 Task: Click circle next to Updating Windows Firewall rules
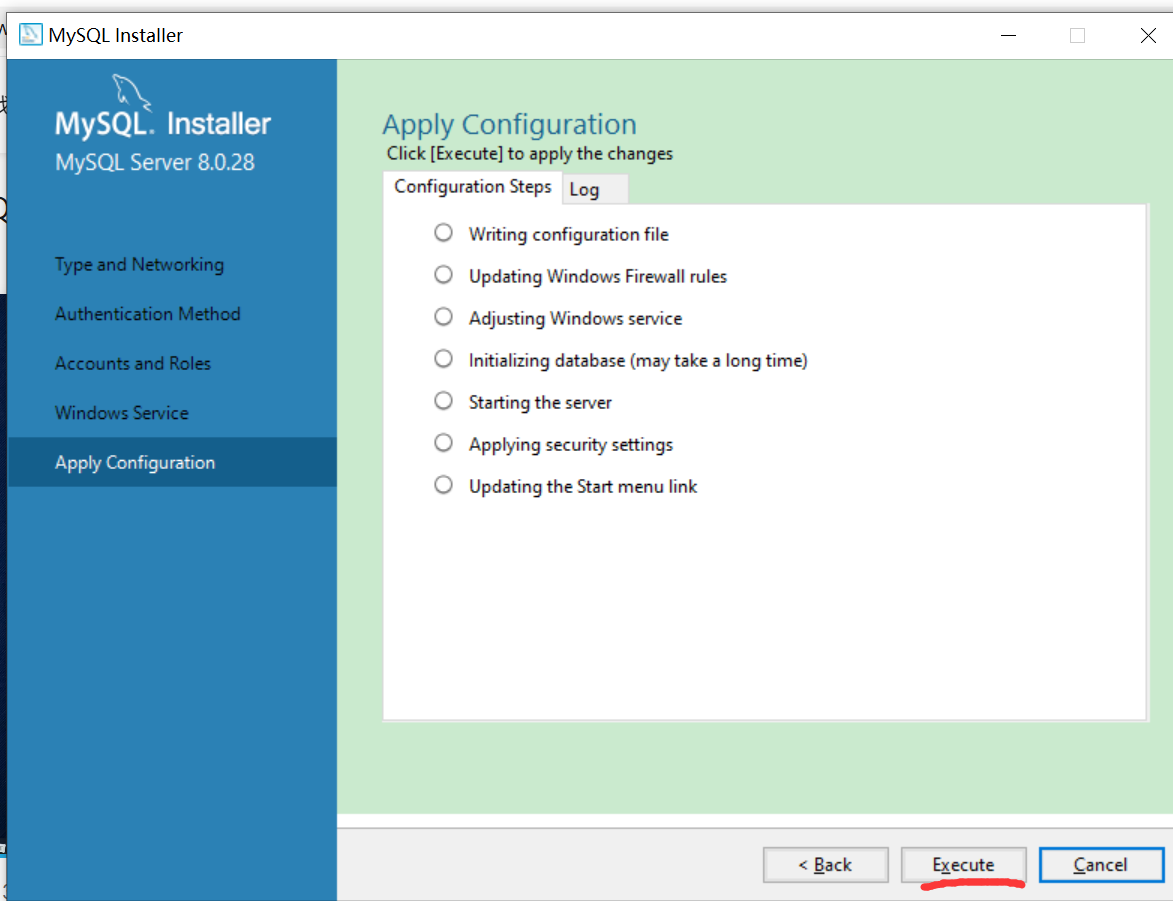click(x=444, y=275)
